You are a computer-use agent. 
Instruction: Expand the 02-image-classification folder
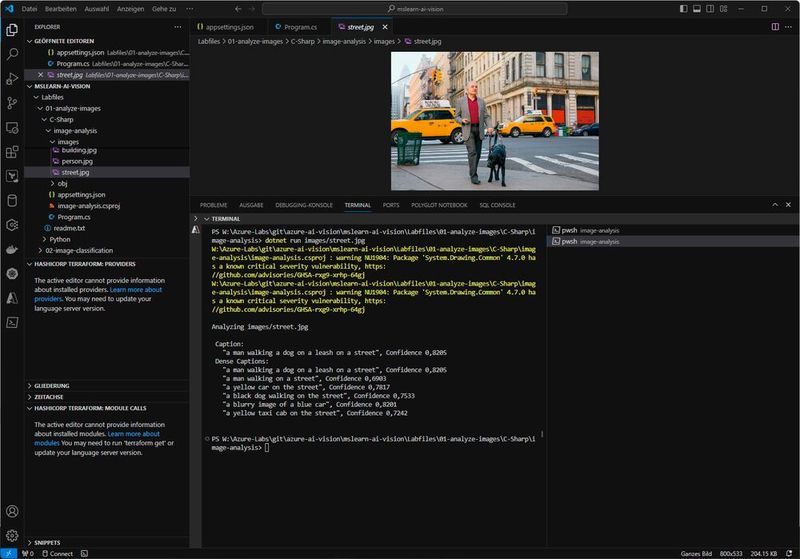tap(77, 251)
